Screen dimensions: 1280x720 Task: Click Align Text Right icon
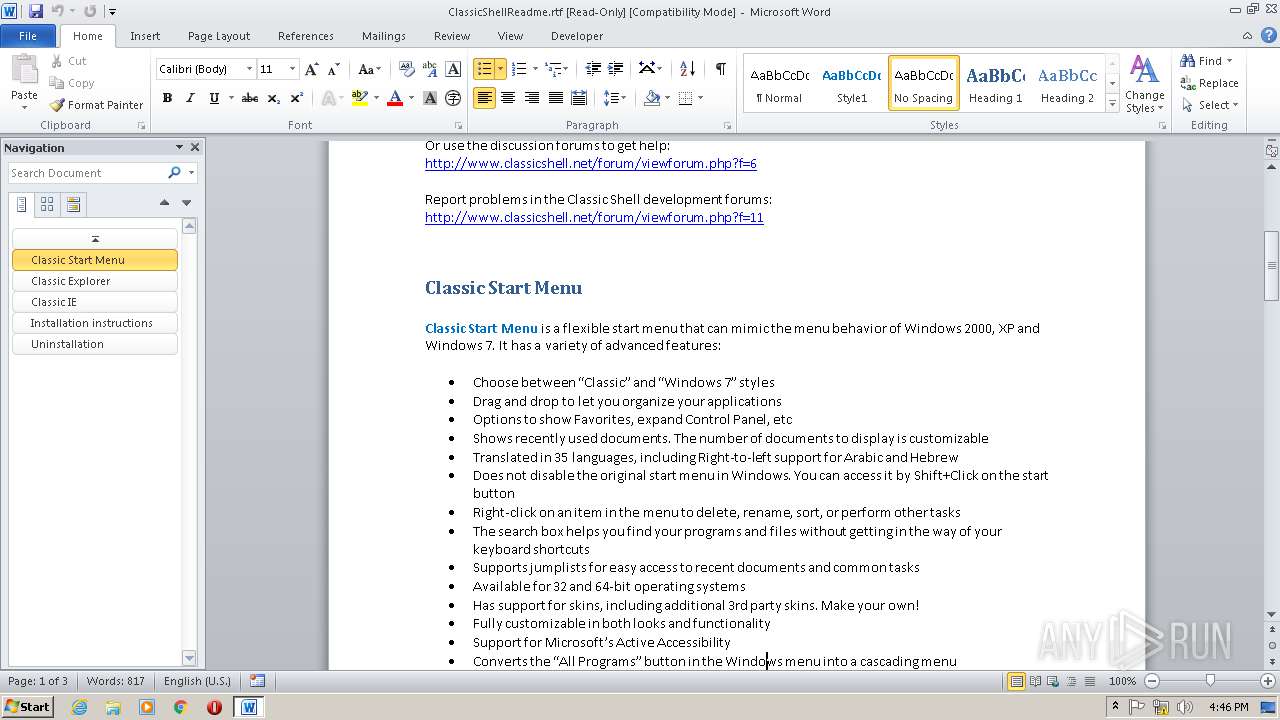[x=531, y=98]
